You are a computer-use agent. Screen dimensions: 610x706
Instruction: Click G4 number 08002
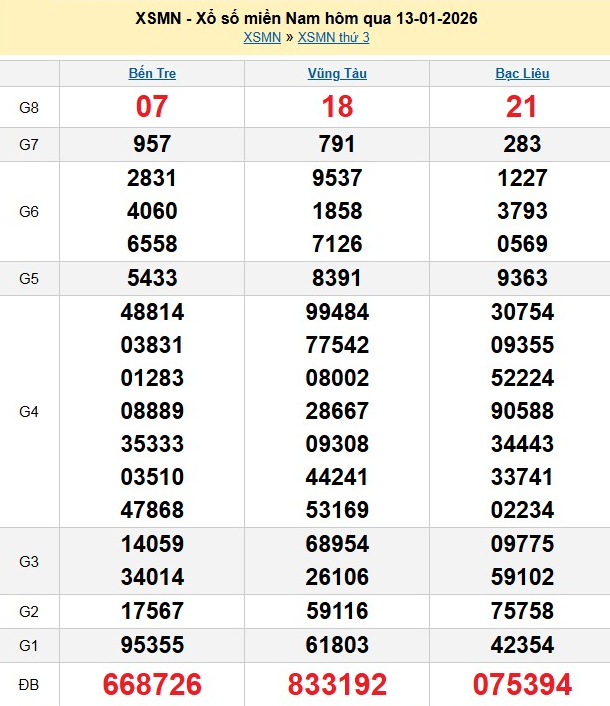pyautogui.click(x=337, y=378)
